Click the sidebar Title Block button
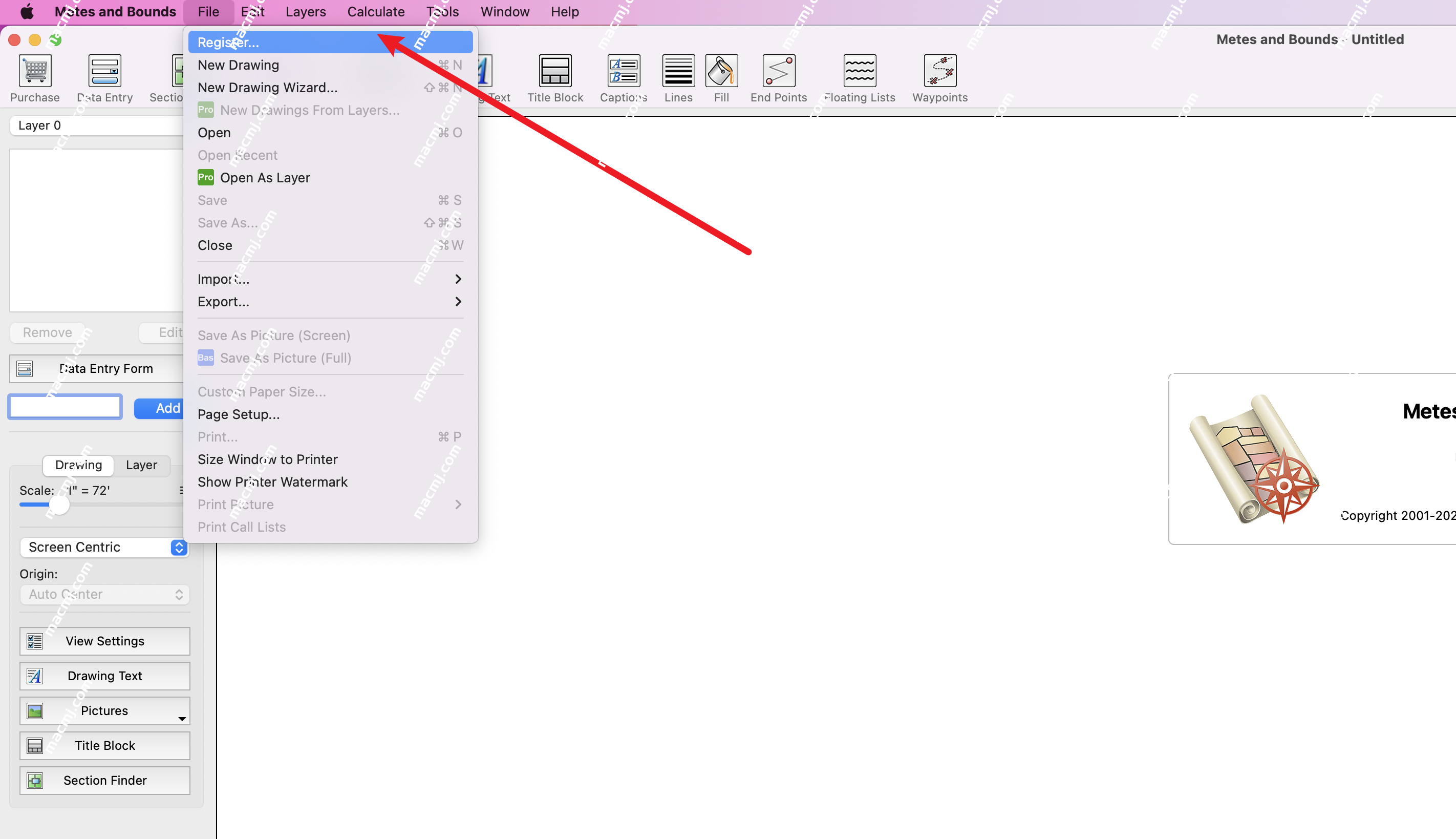Viewport: 1456px width, 839px height. (105, 746)
